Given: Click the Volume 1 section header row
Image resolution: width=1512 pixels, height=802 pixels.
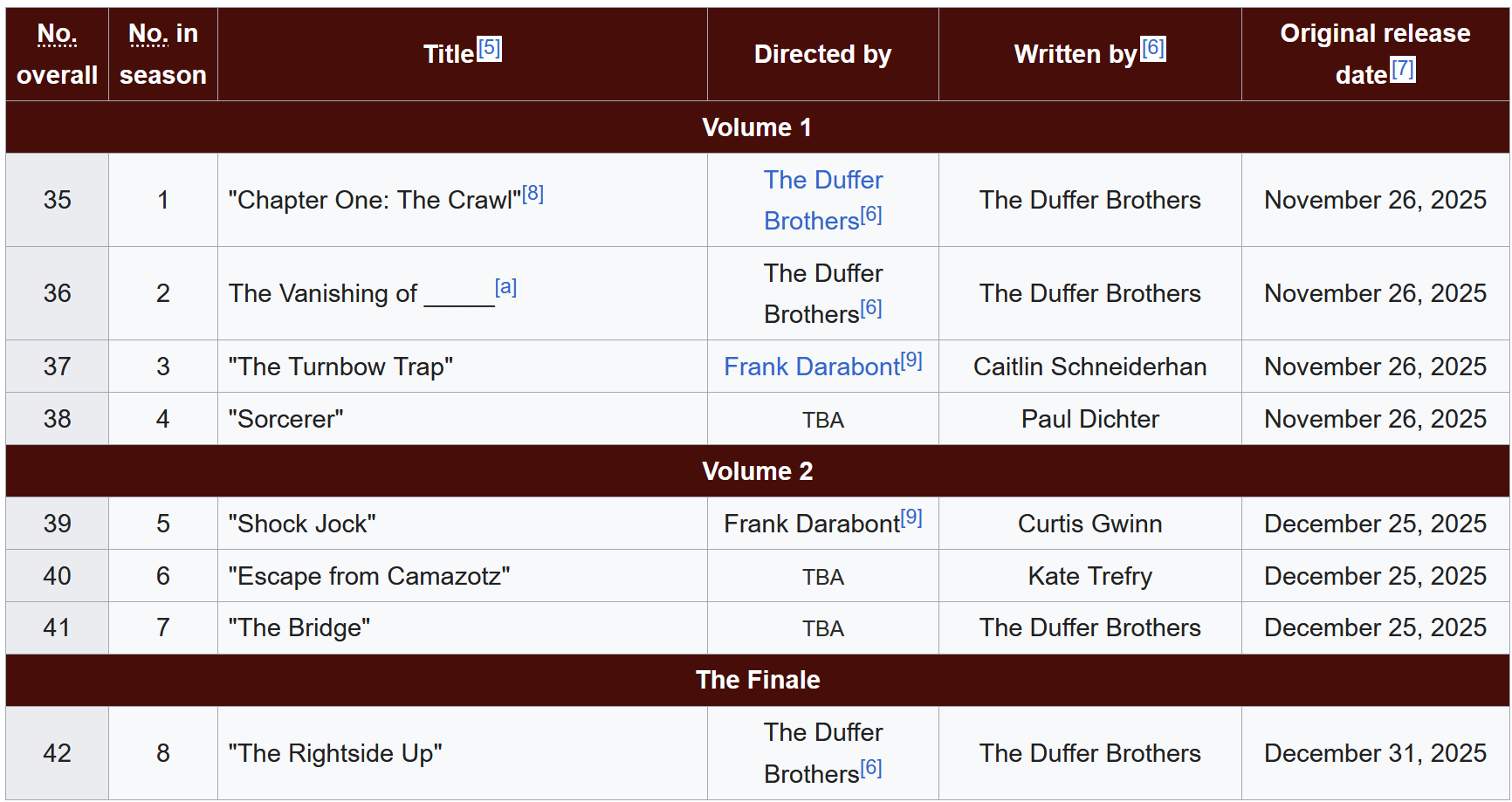Looking at the screenshot, I should pyautogui.click(x=757, y=127).
